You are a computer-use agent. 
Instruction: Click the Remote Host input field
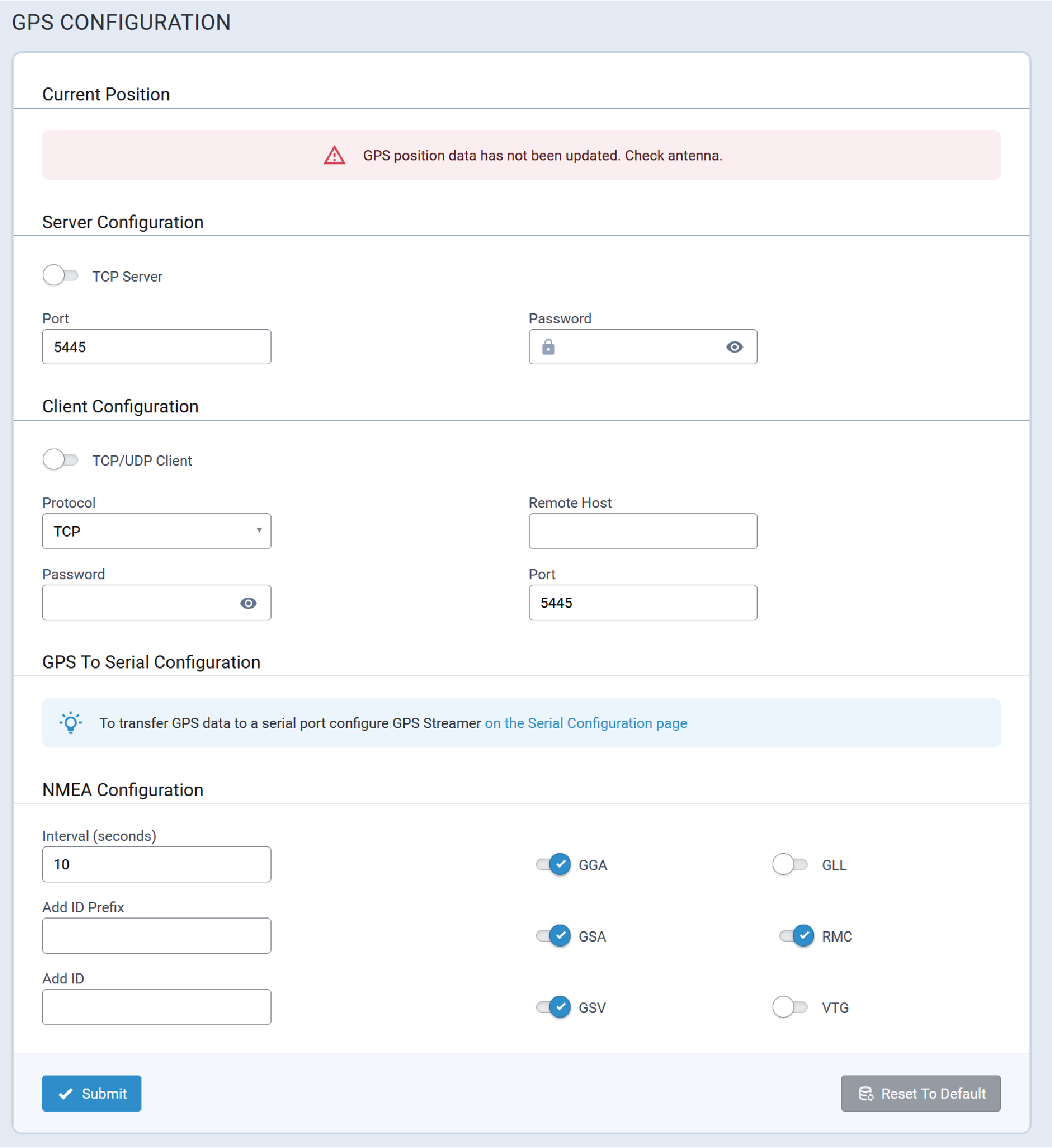point(642,531)
